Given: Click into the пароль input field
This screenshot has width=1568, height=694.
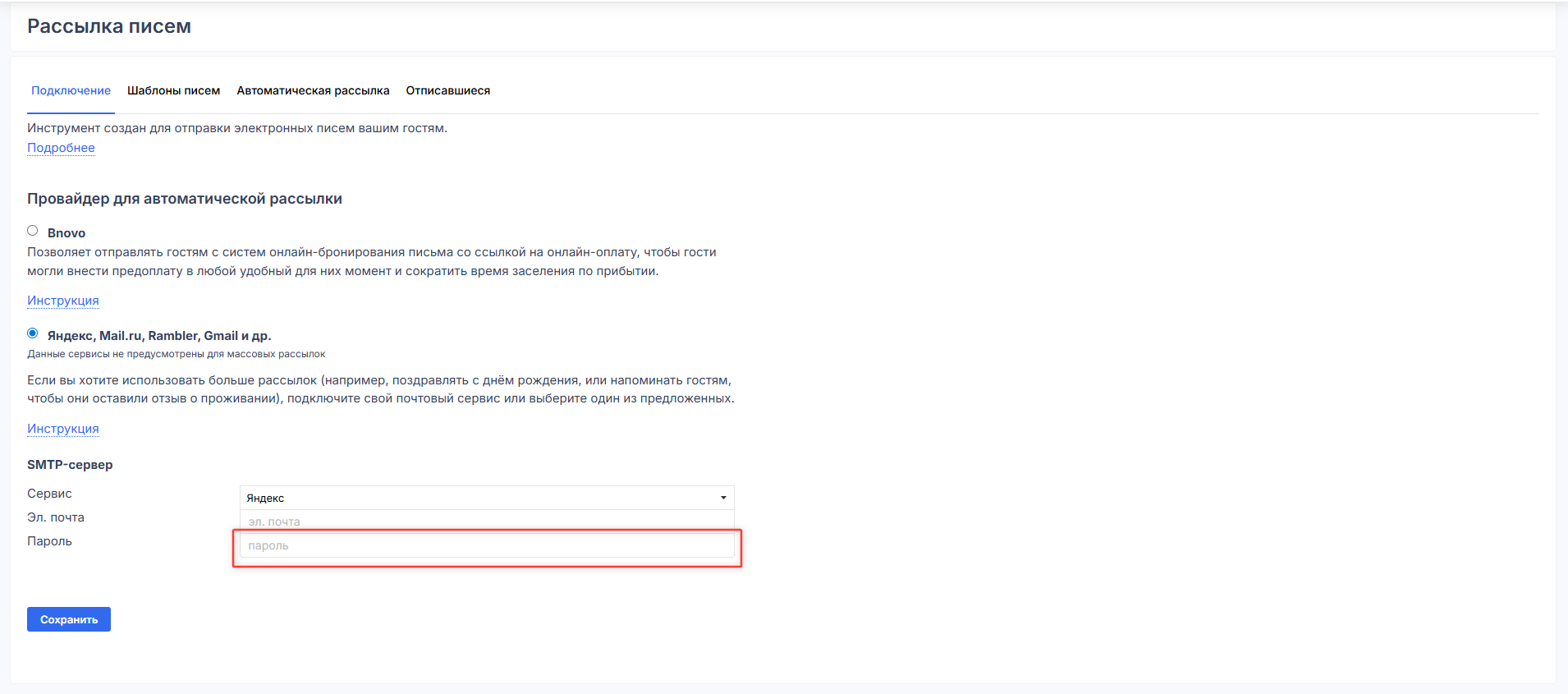Looking at the screenshot, I should pos(486,545).
